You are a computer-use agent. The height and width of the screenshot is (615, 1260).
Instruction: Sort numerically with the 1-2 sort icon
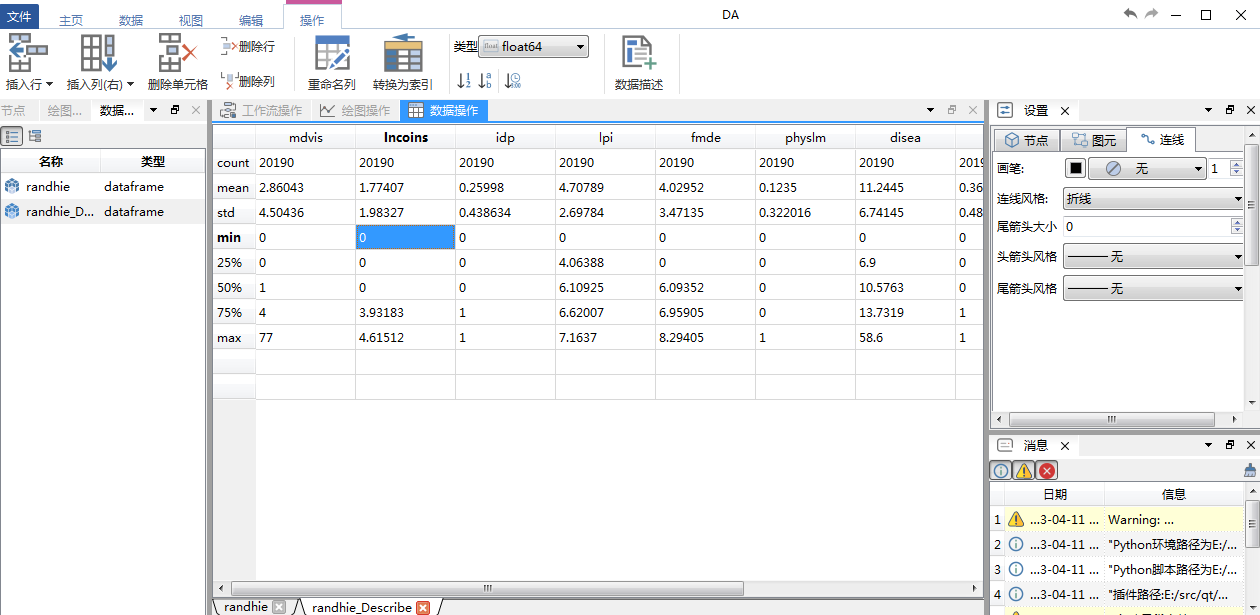464,81
